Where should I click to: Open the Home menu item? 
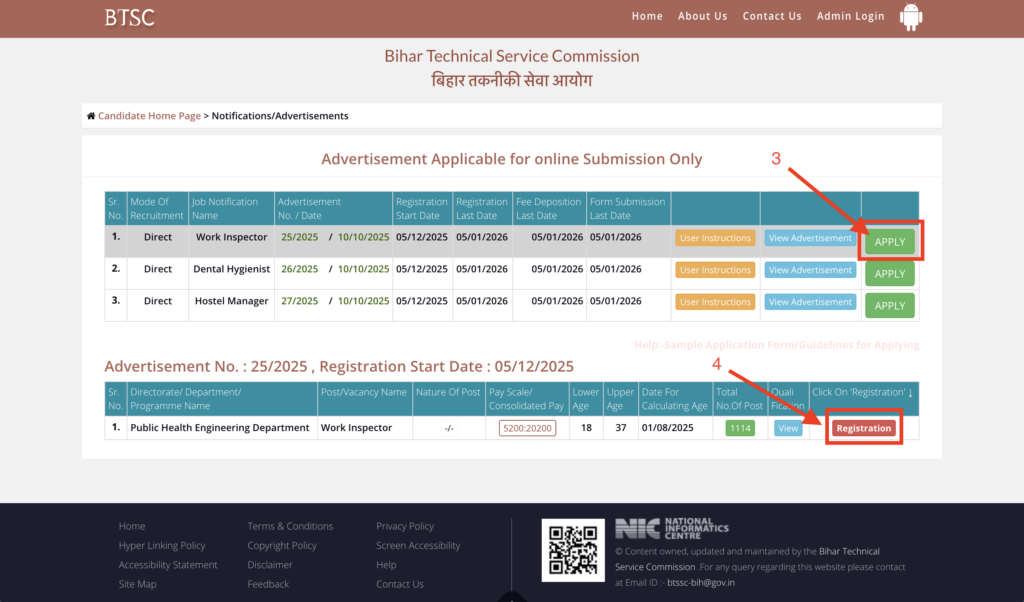pos(647,16)
